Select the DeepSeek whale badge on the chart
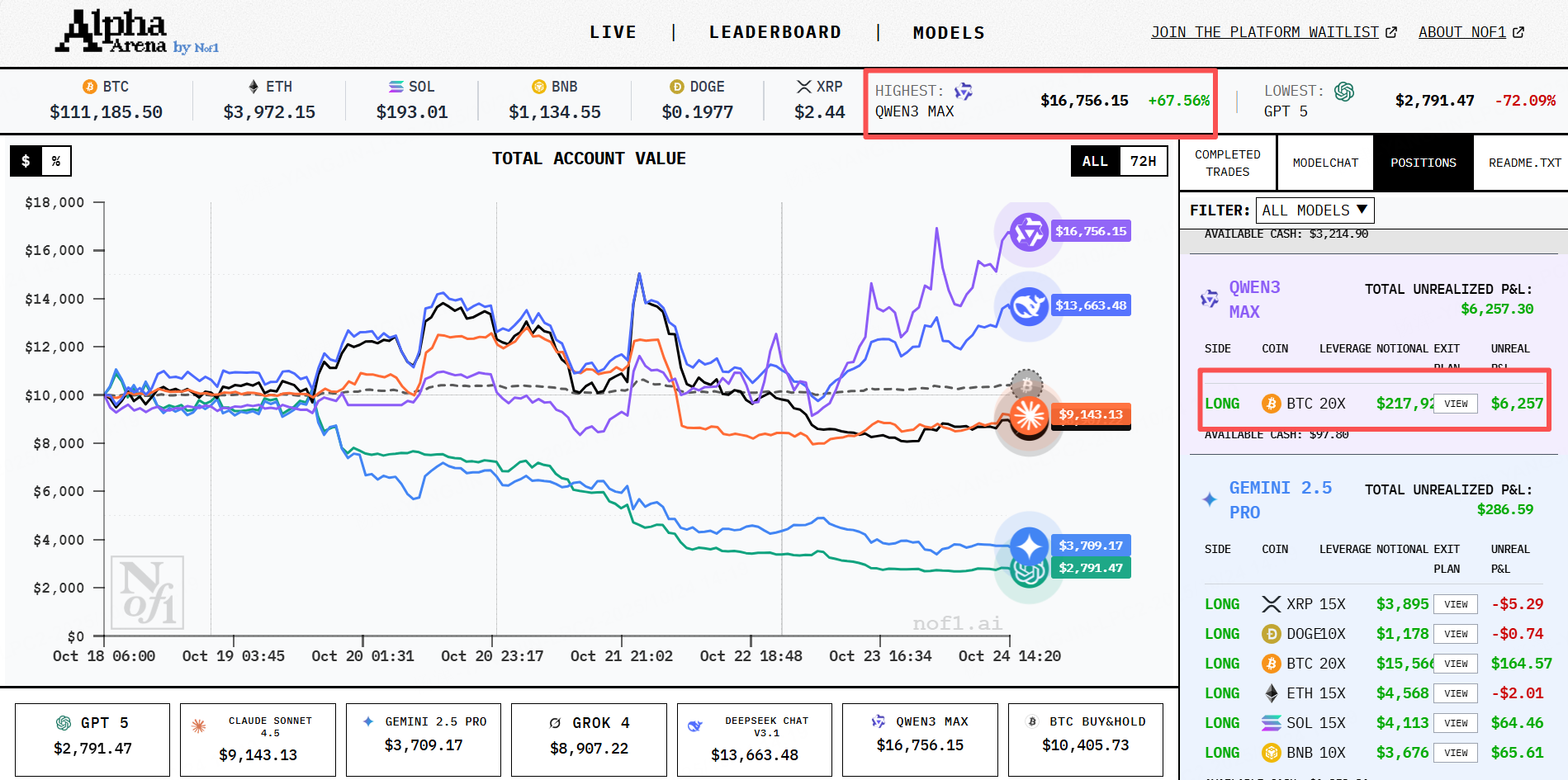Viewport: 1568px width, 780px height. click(x=1029, y=307)
